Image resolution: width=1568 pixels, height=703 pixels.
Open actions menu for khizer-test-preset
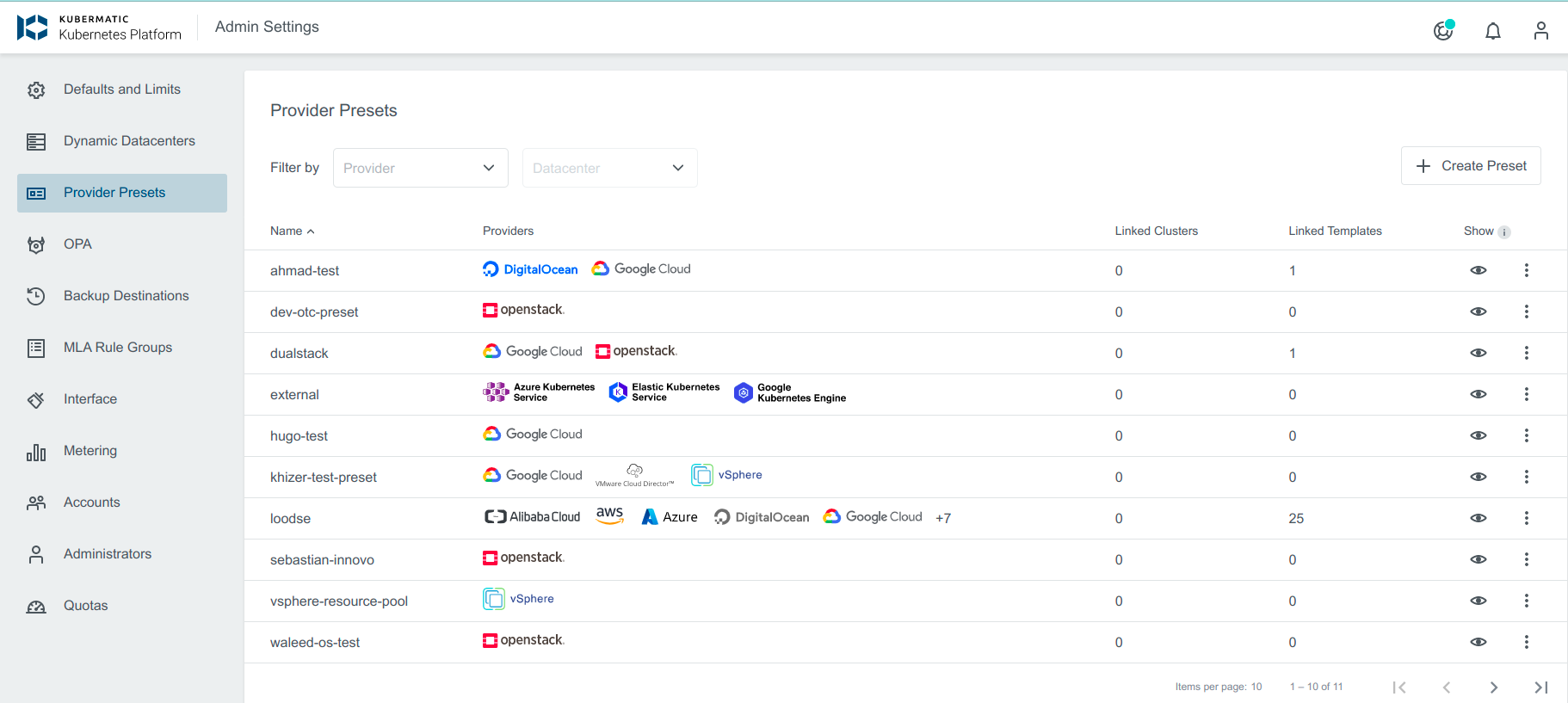point(1527,477)
